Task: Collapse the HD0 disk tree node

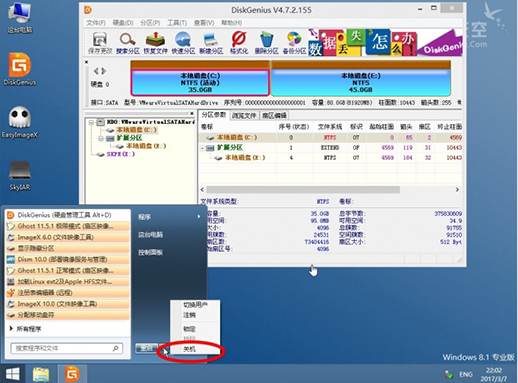Action: coord(91,122)
